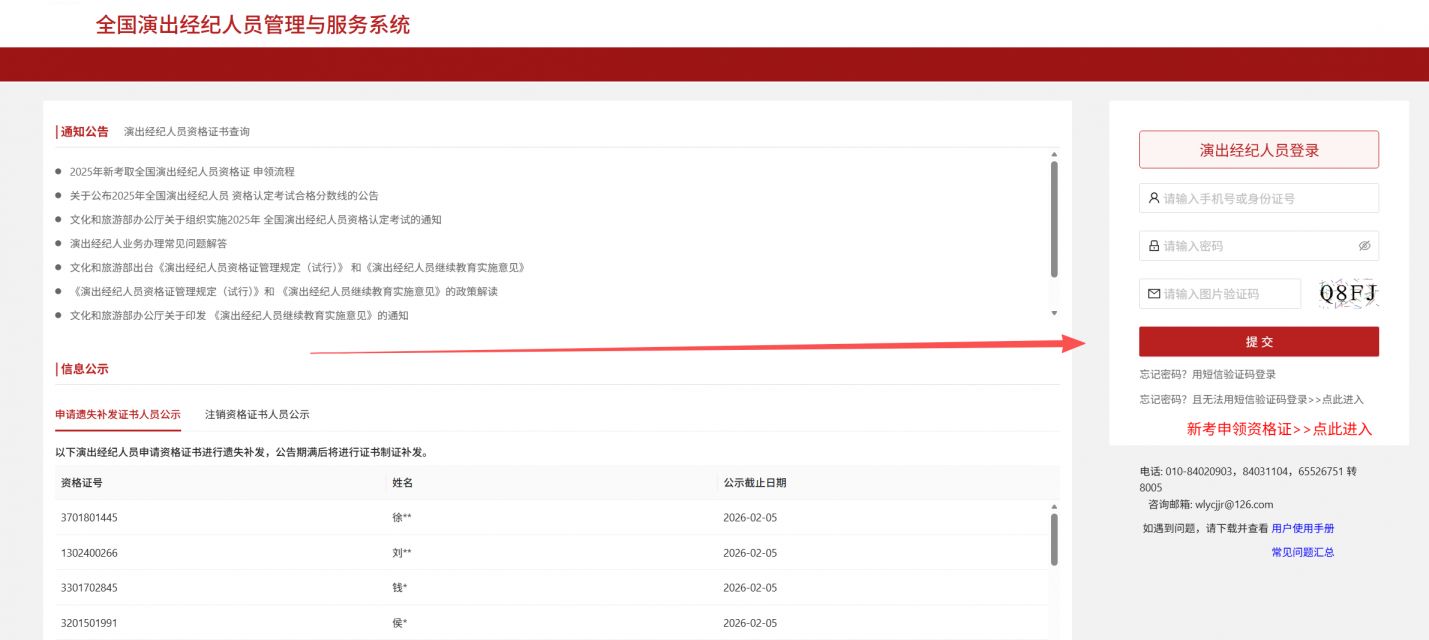This screenshot has width=1429, height=640.
Task: Switch to the 通知公告 tab
Action: point(83,131)
